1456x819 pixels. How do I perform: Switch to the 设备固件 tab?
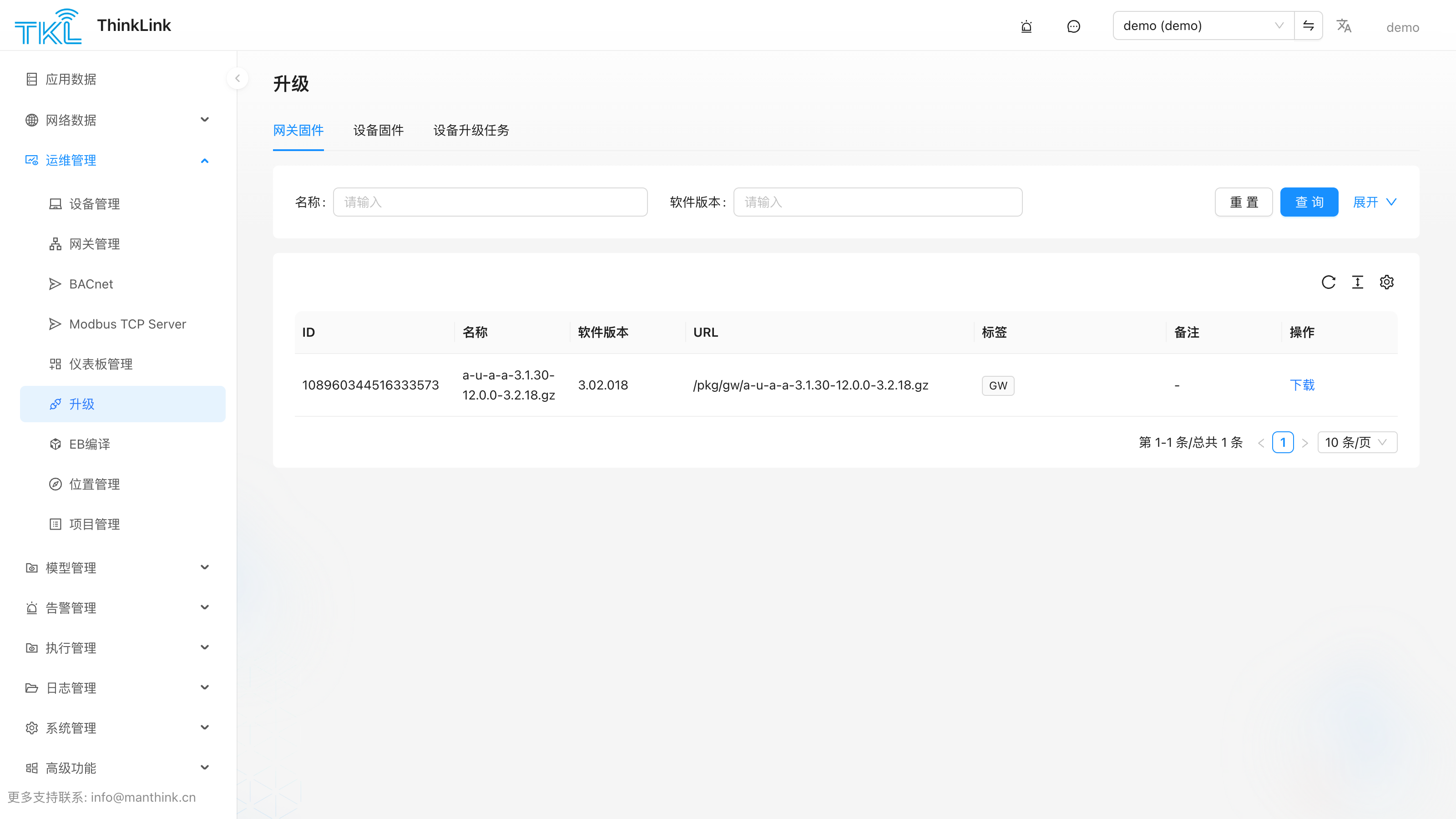379,131
